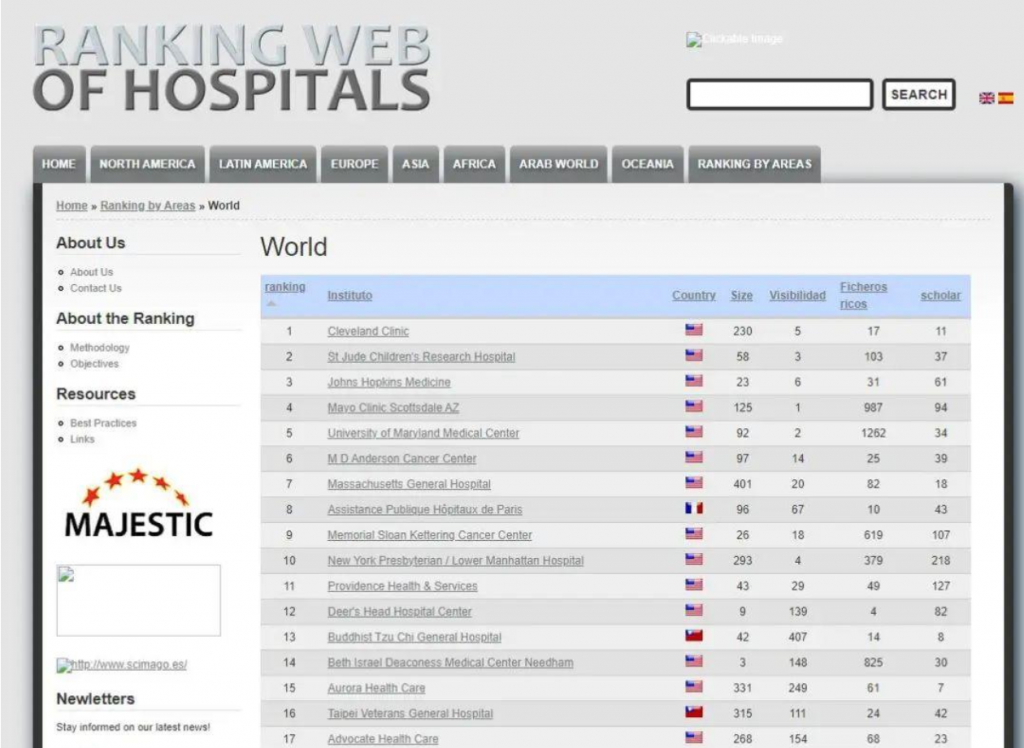Sort table by the ranking column header

click(x=285, y=287)
